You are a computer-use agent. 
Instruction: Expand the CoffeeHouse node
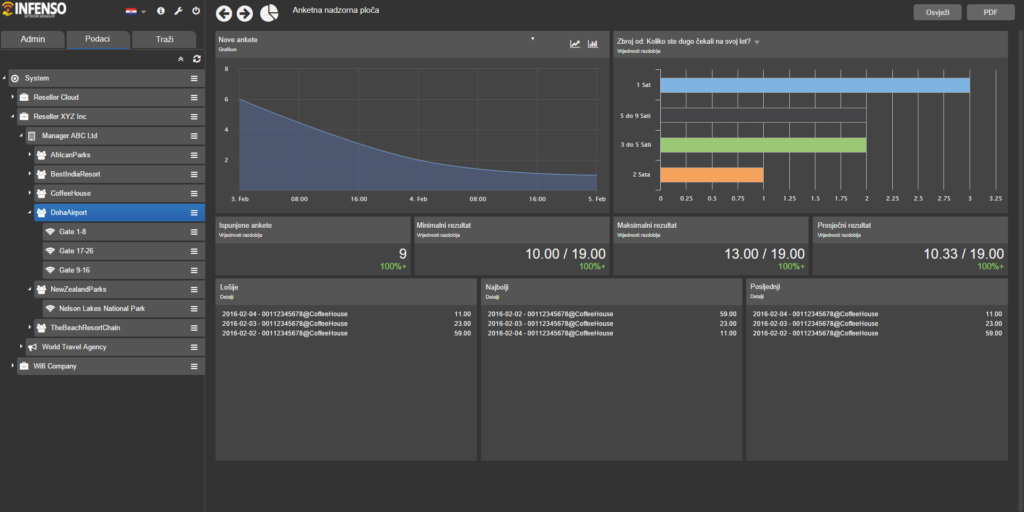pyautogui.click(x=29, y=193)
